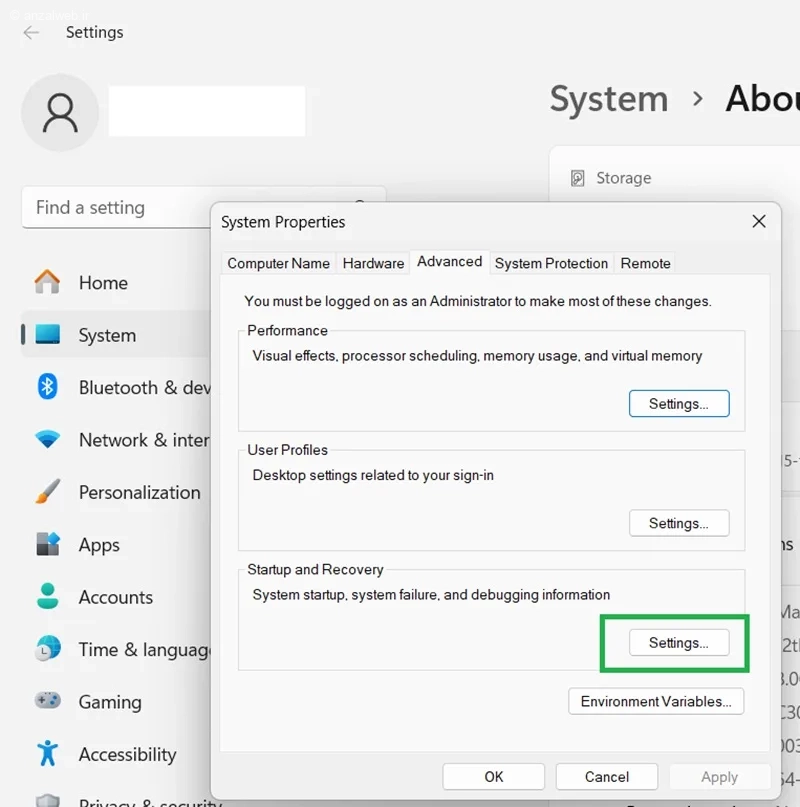Screen dimensions: 800x807
Task: Open the Hardware tab
Action: point(373,264)
